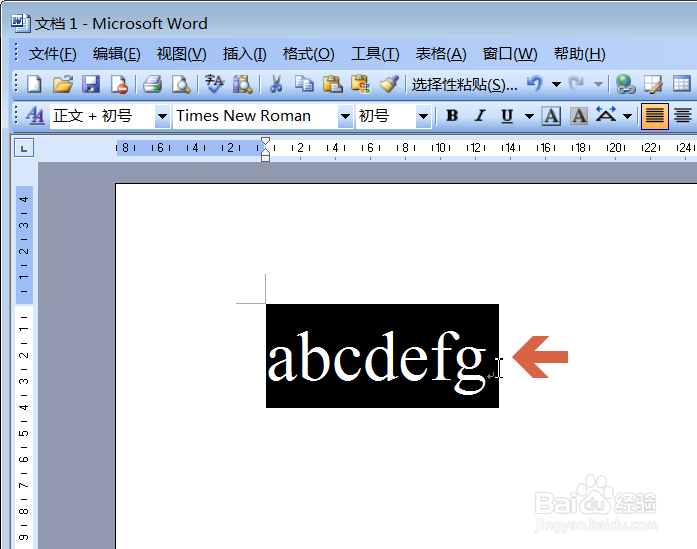Open the 帮助(H) menu
This screenshot has height=549, width=697.
point(579,54)
